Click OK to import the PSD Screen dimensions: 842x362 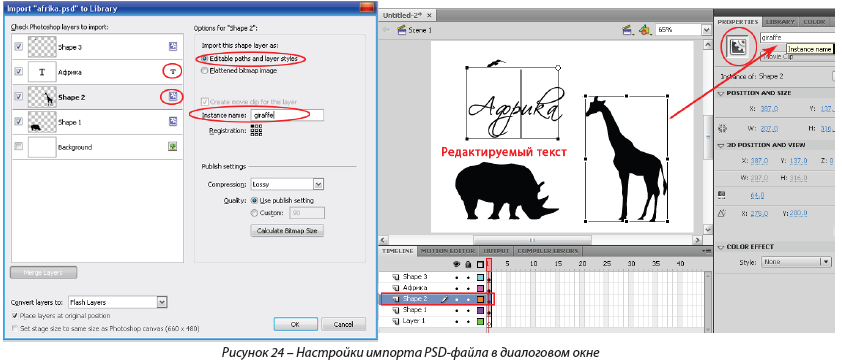pos(295,324)
